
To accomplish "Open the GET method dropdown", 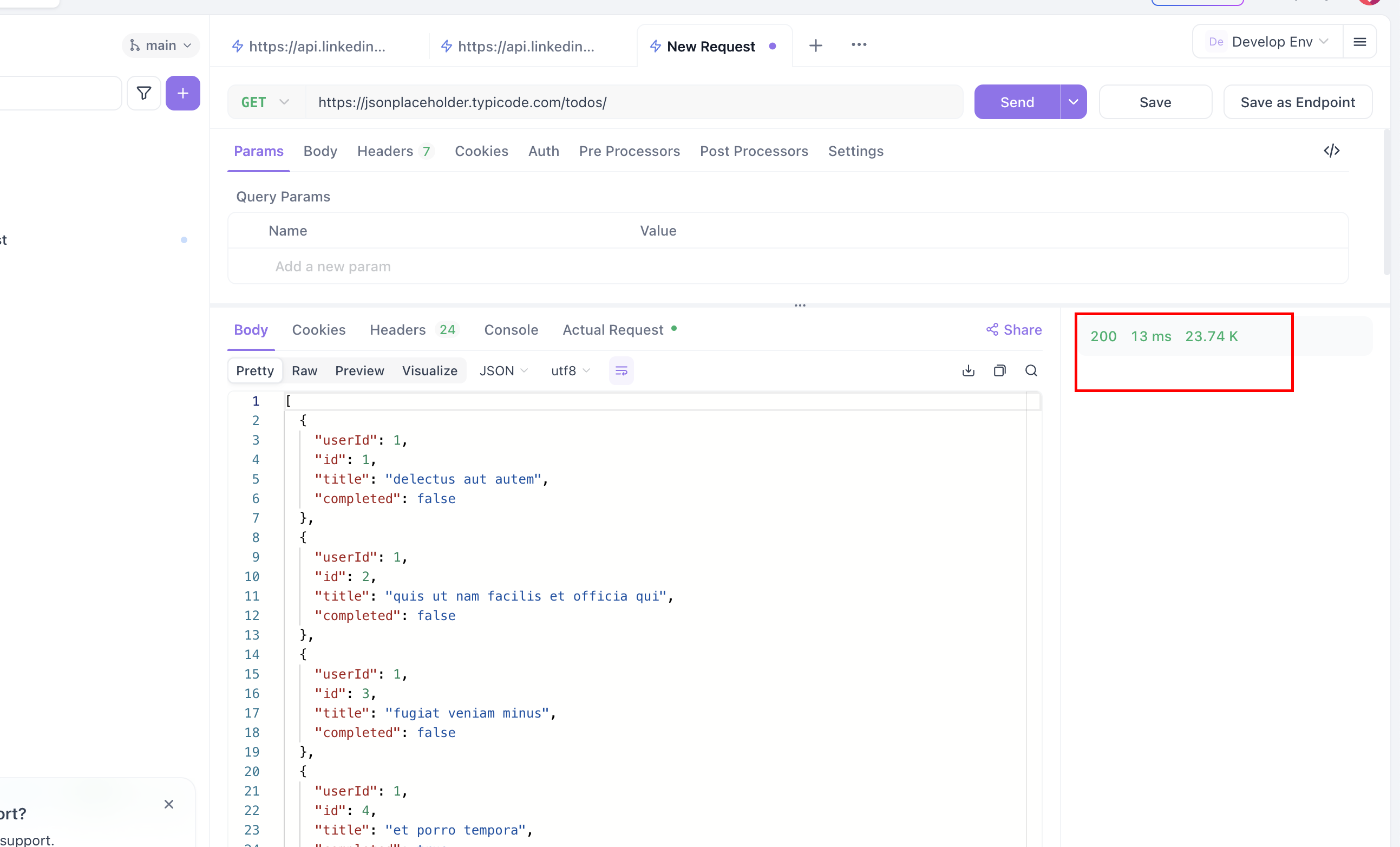I will [x=265, y=102].
